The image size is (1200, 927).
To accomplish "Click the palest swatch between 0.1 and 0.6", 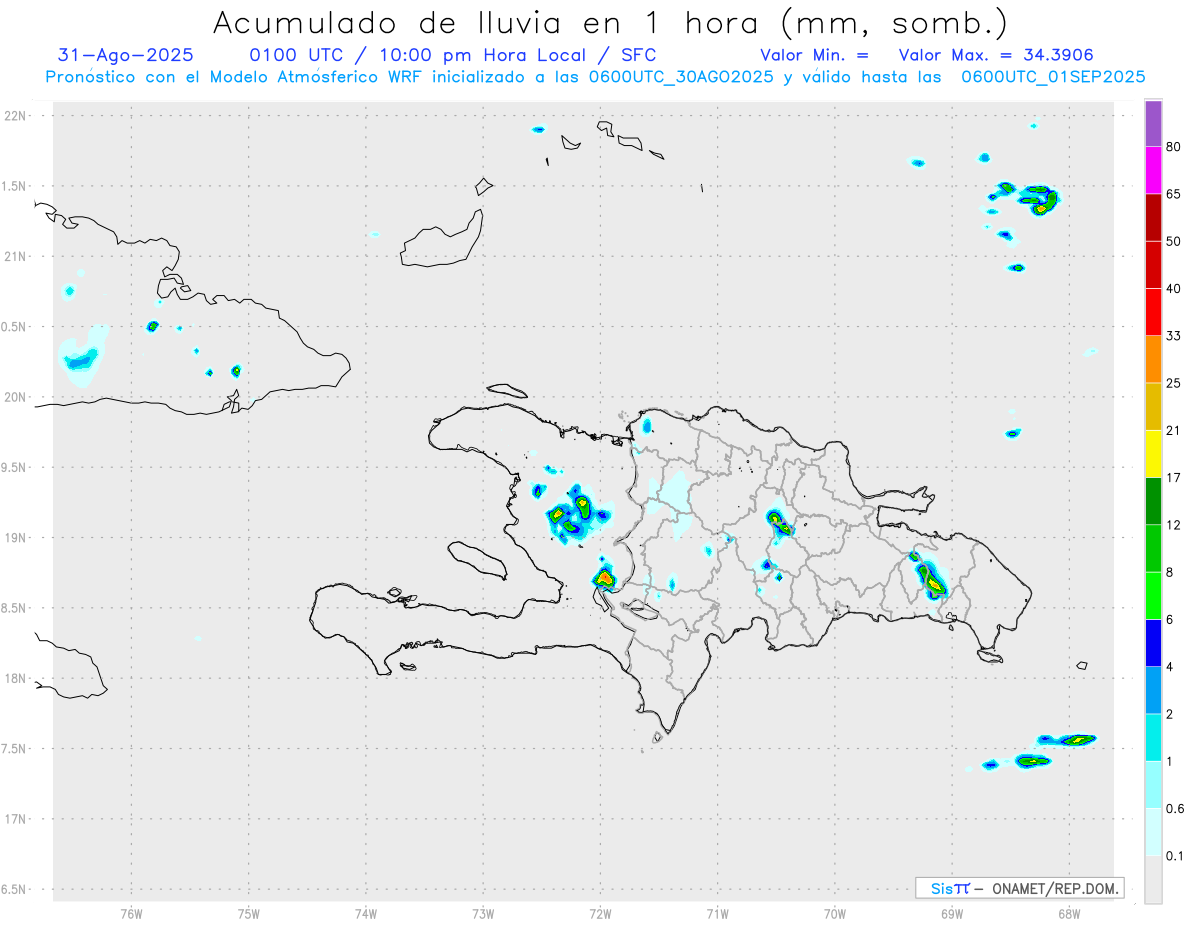I will coord(1153,832).
